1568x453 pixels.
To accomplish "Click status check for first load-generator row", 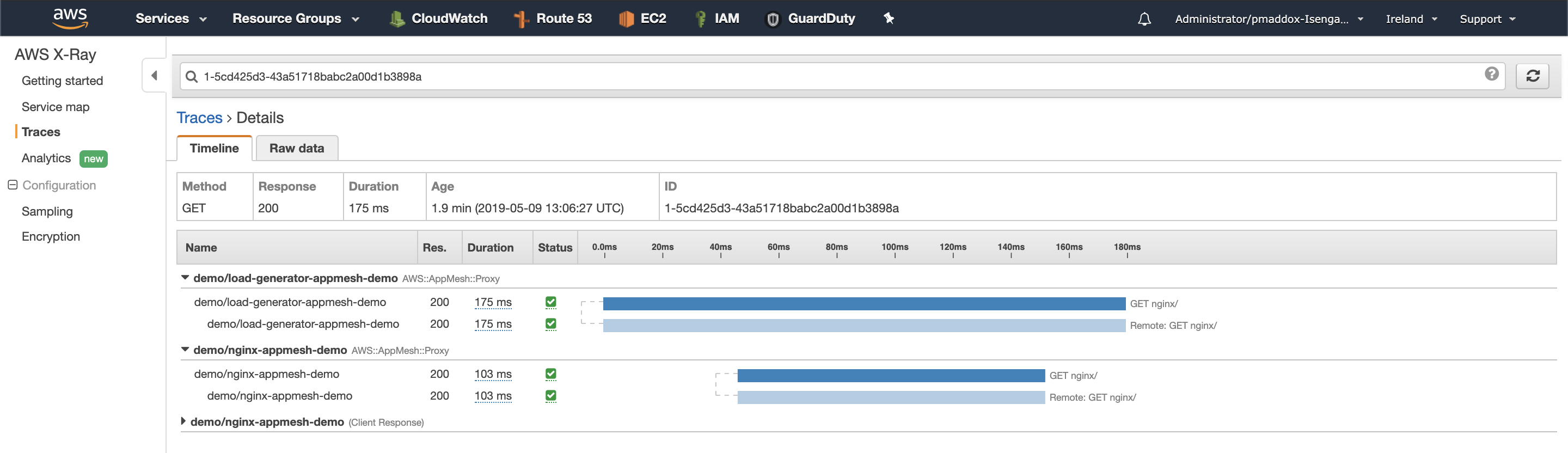I will point(551,302).
